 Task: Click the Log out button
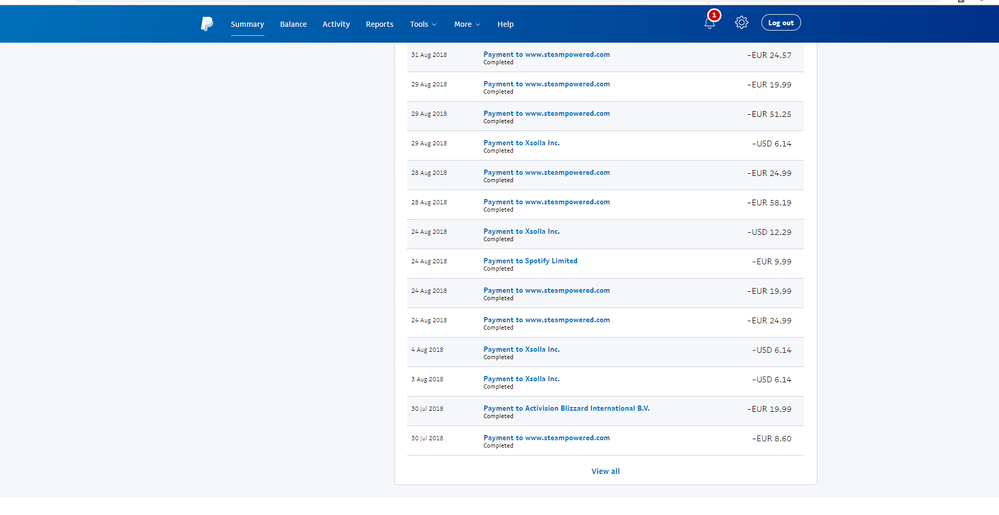click(x=780, y=23)
